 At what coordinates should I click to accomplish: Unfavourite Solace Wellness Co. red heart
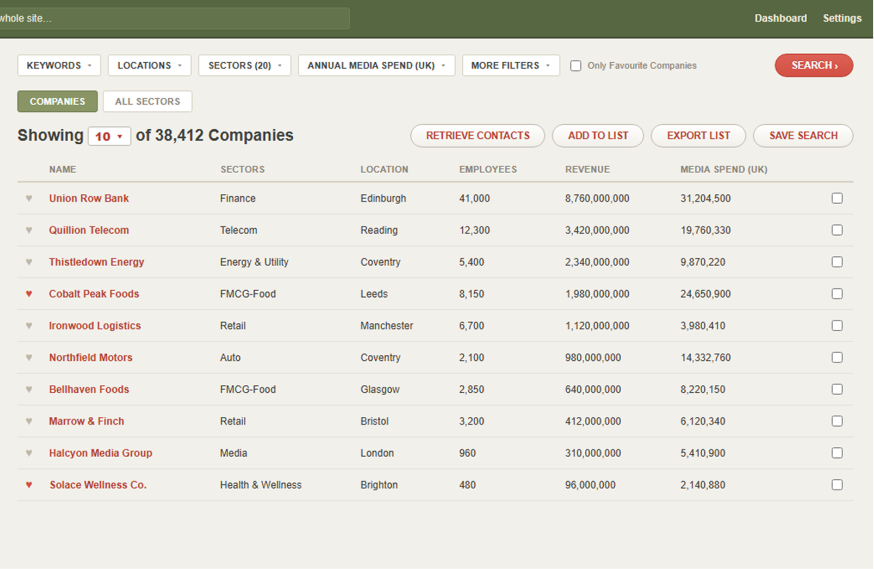point(29,485)
